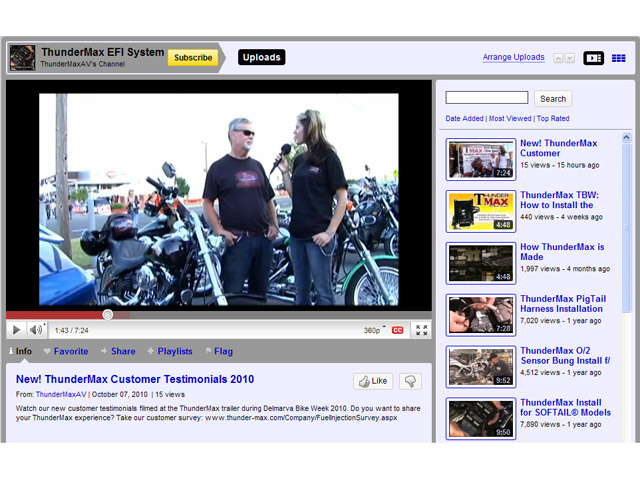Click the Search button

(553, 99)
